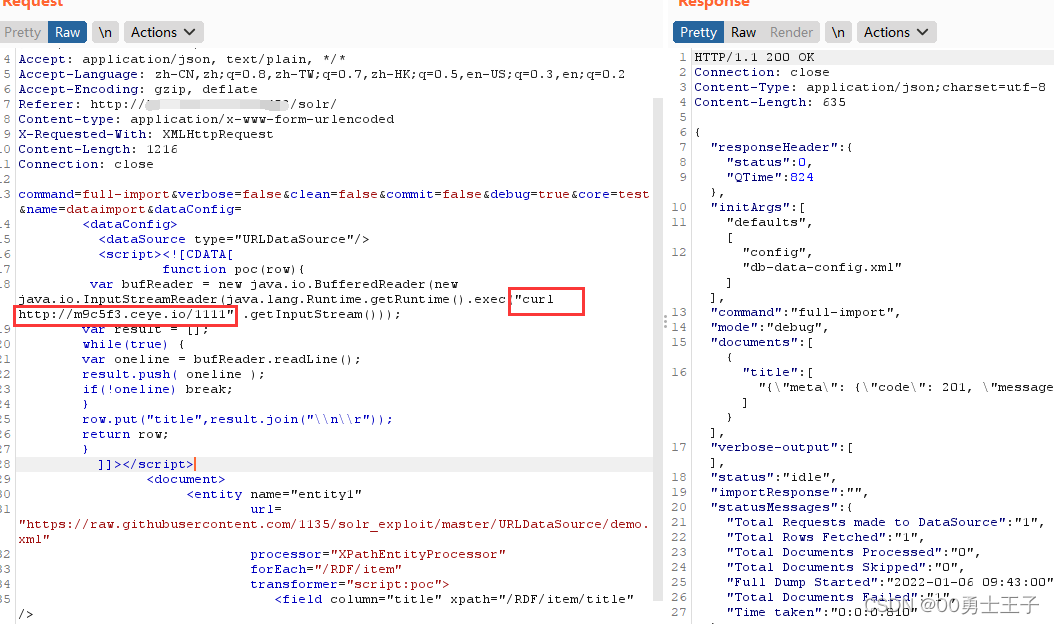This screenshot has width=1054, height=624.
Task: Click the <document> tag line
Action: [x=186, y=479]
